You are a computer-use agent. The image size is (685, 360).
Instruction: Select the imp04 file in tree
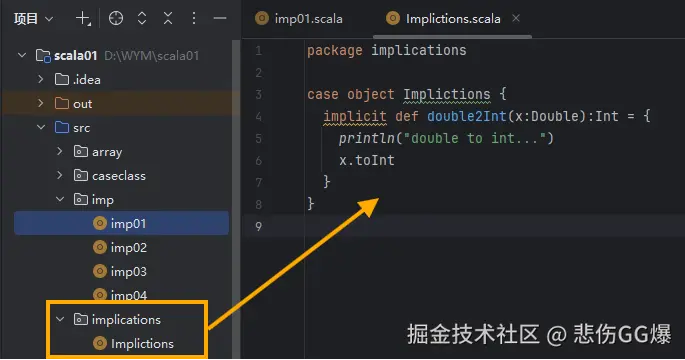tap(129, 295)
